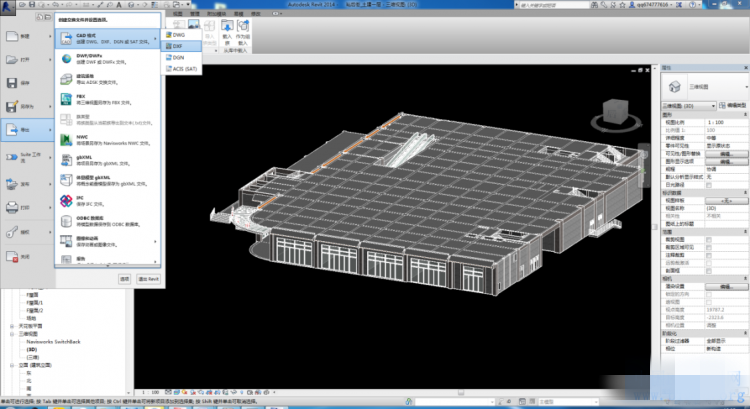Screen dimensions: 750x409
Task: Click Edit button for visibility/graphics overrides
Action: (727, 154)
